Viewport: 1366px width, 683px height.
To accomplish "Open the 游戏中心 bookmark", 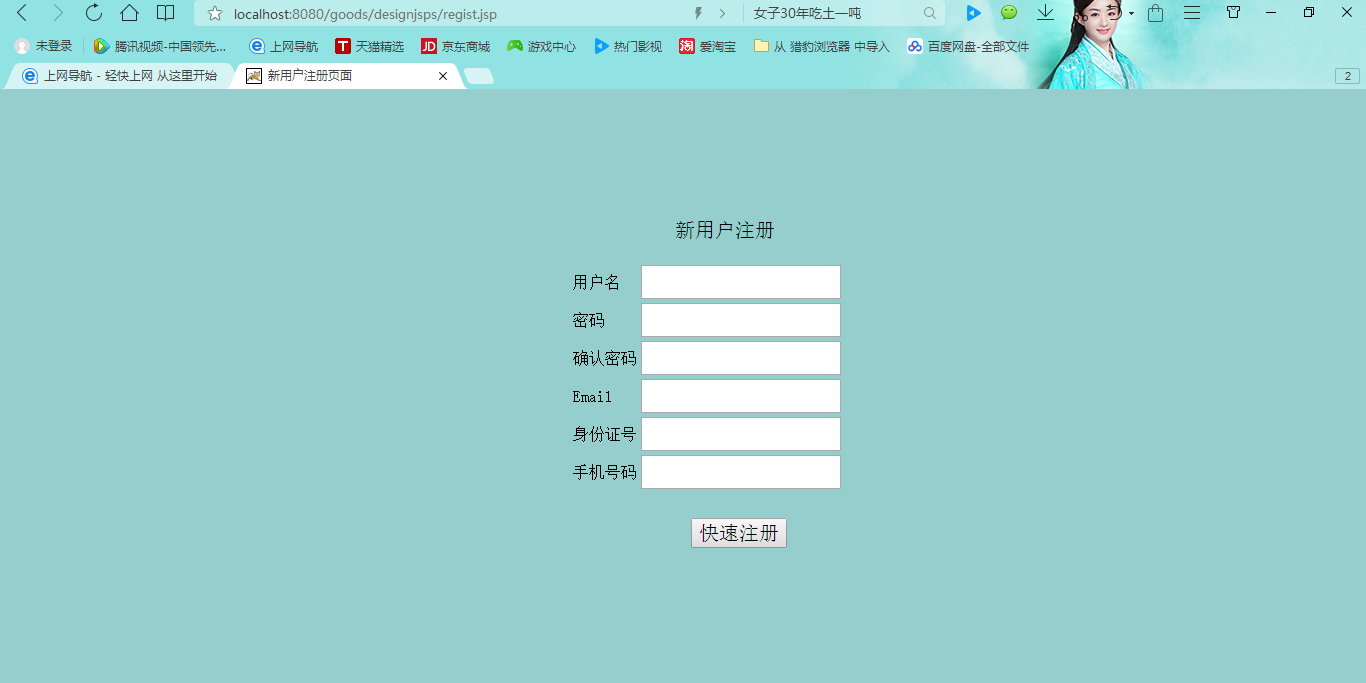I will coord(542,46).
